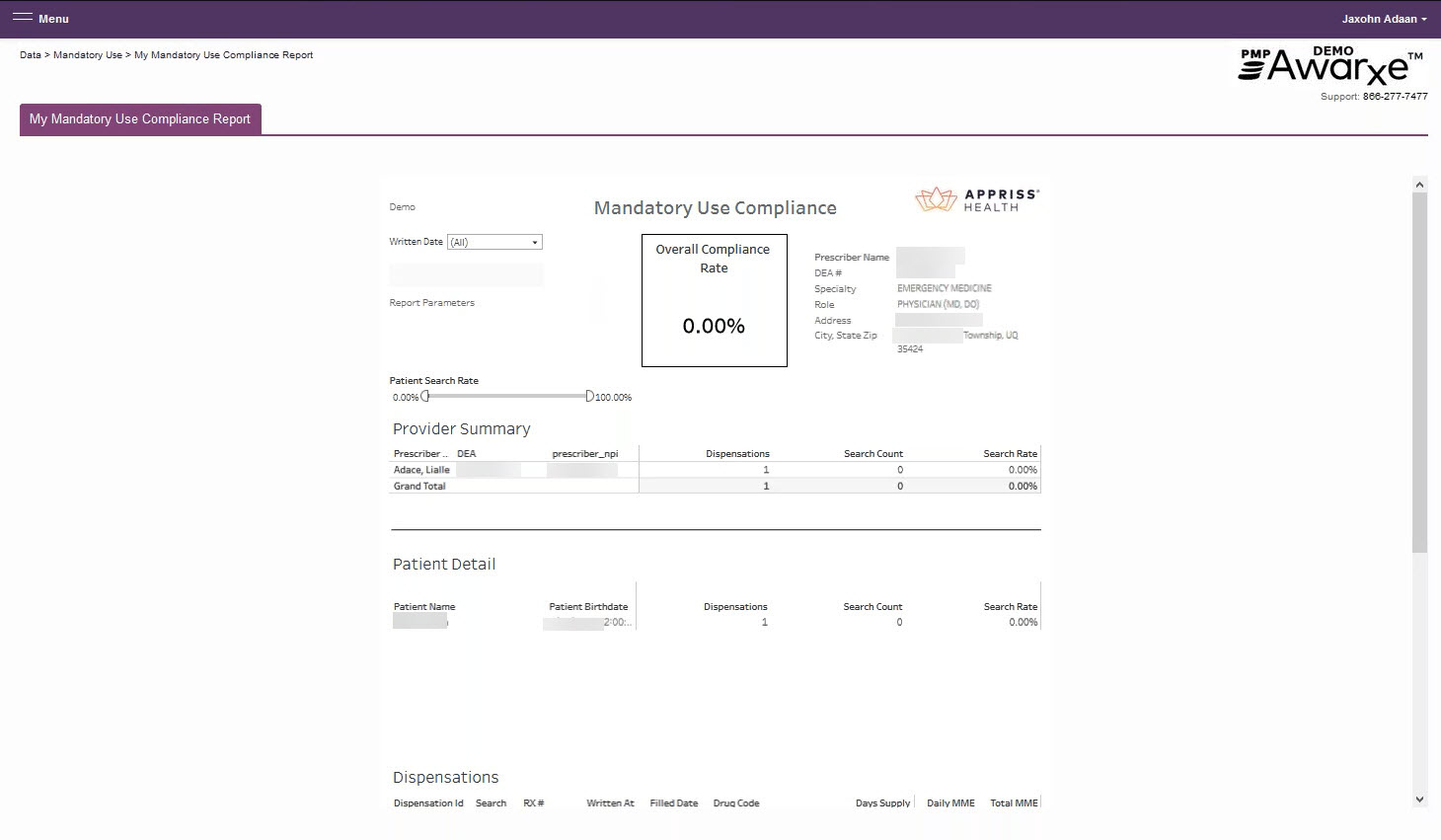Viewport: 1441px width, 840px height.
Task: Click the Search column header in Dispensations
Action: (491, 803)
